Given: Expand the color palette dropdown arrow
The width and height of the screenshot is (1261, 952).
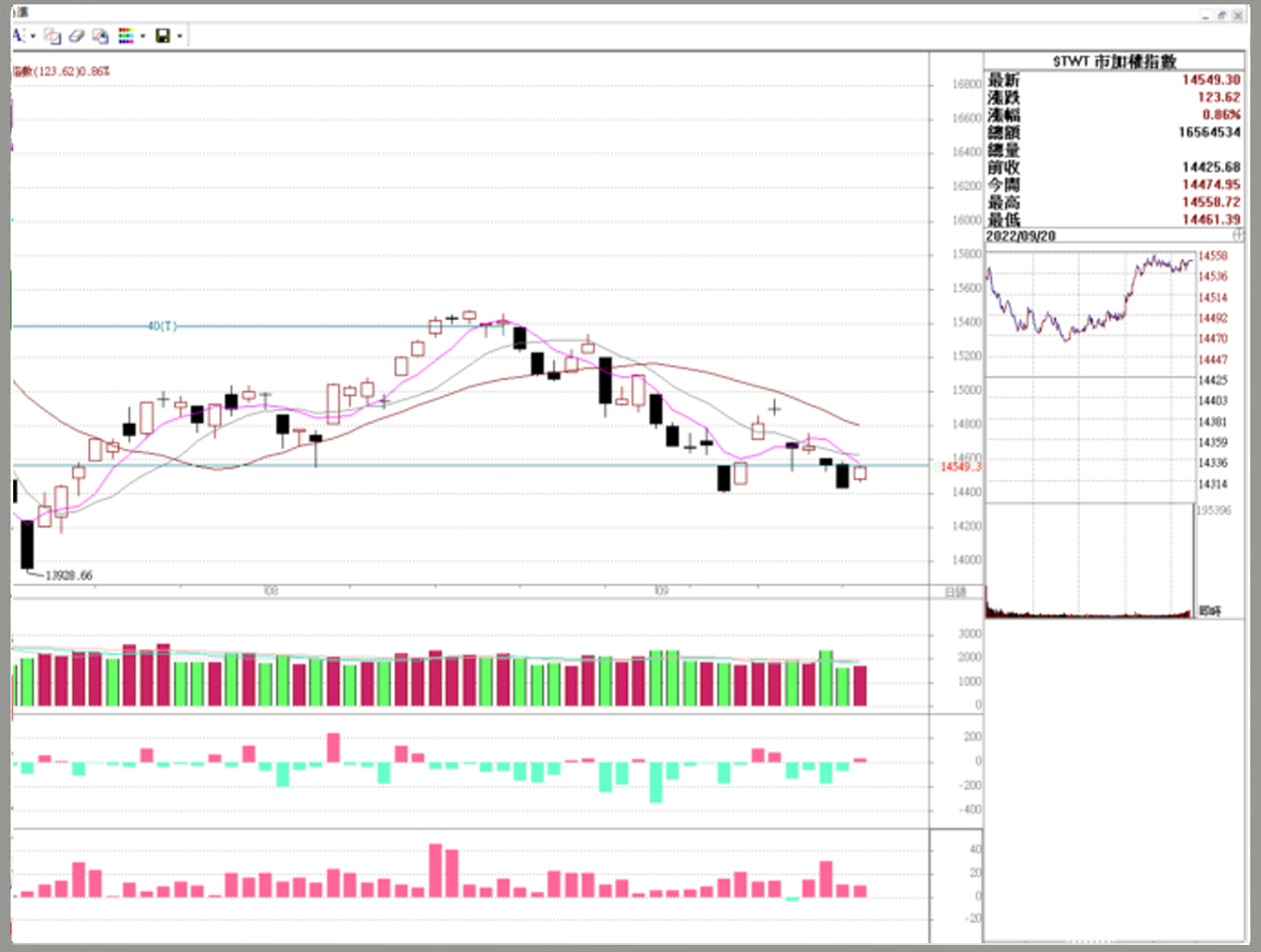Looking at the screenshot, I should [x=143, y=36].
